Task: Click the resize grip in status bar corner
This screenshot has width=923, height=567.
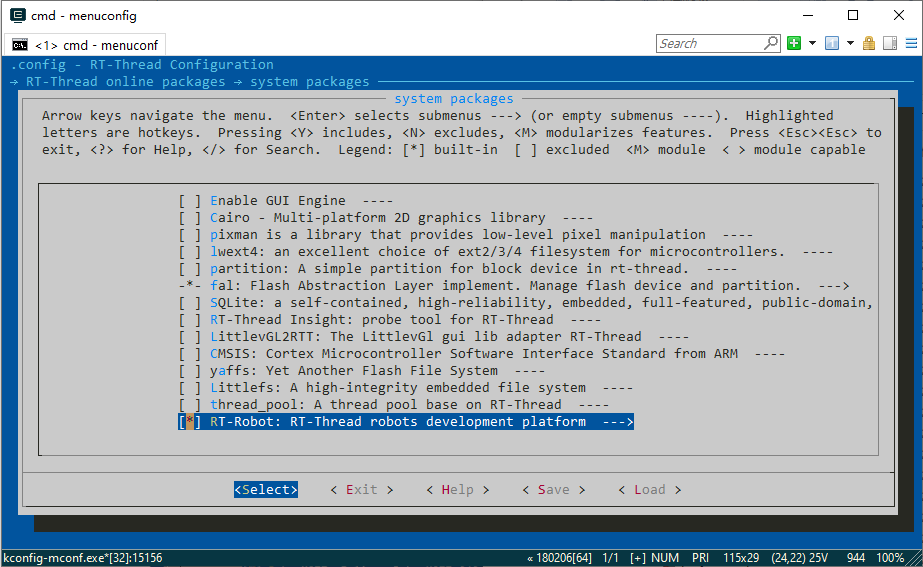Action: coord(915,559)
